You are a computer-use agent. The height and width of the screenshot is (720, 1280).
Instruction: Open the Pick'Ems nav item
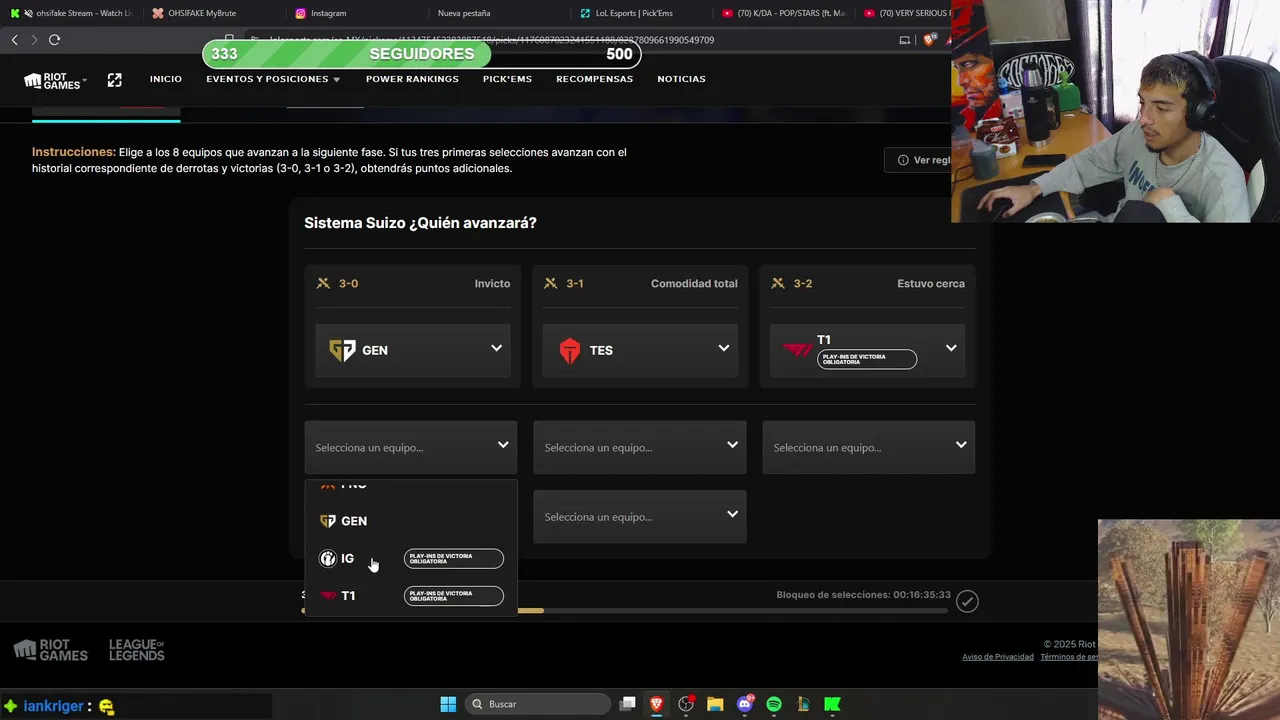click(x=507, y=79)
